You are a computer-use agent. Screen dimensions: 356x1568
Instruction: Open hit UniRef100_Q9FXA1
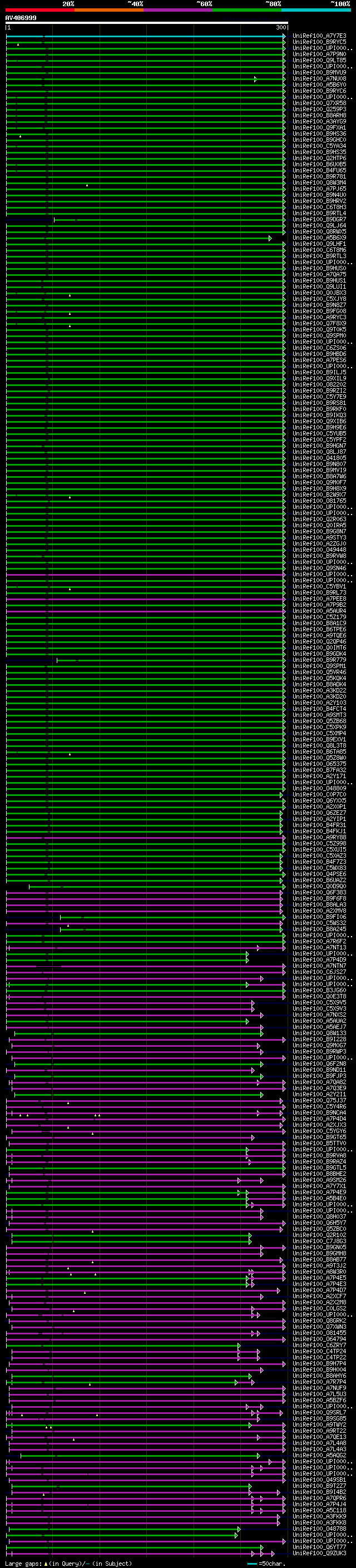pyautogui.click(x=319, y=128)
